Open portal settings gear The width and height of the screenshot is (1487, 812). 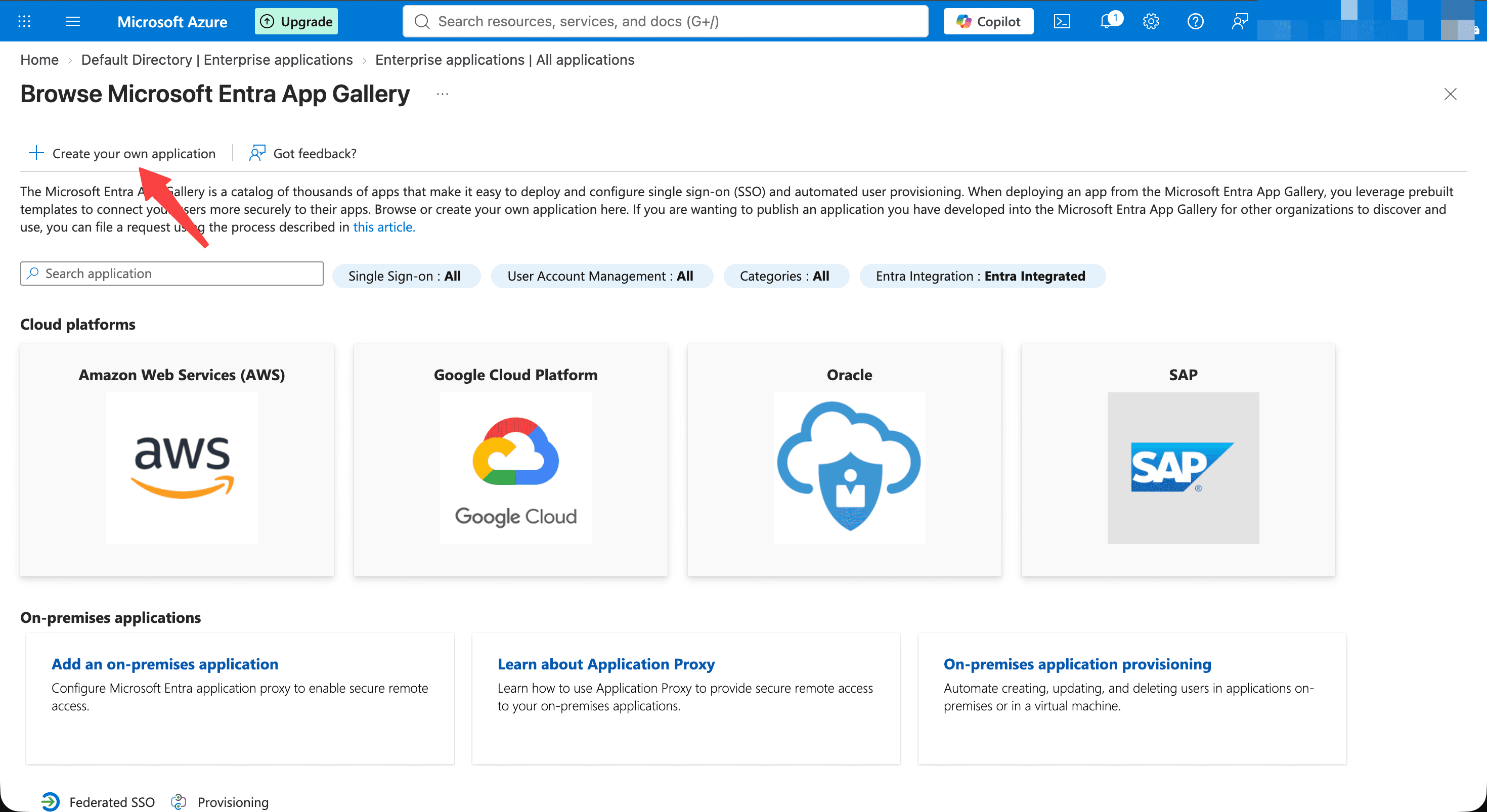click(1151, 21)
